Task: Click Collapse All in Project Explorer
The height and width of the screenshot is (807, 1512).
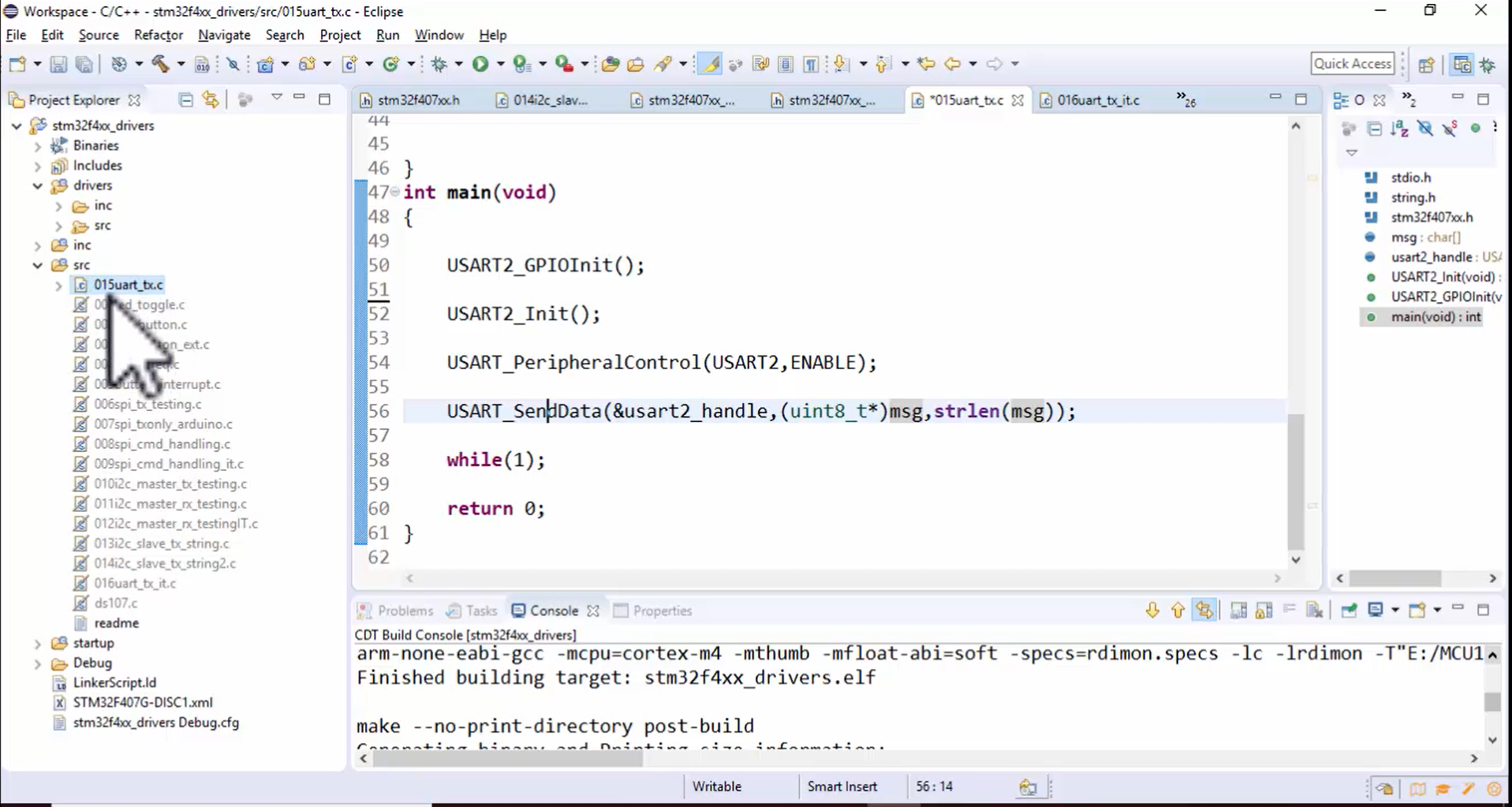Action: [x=185, y=99]
